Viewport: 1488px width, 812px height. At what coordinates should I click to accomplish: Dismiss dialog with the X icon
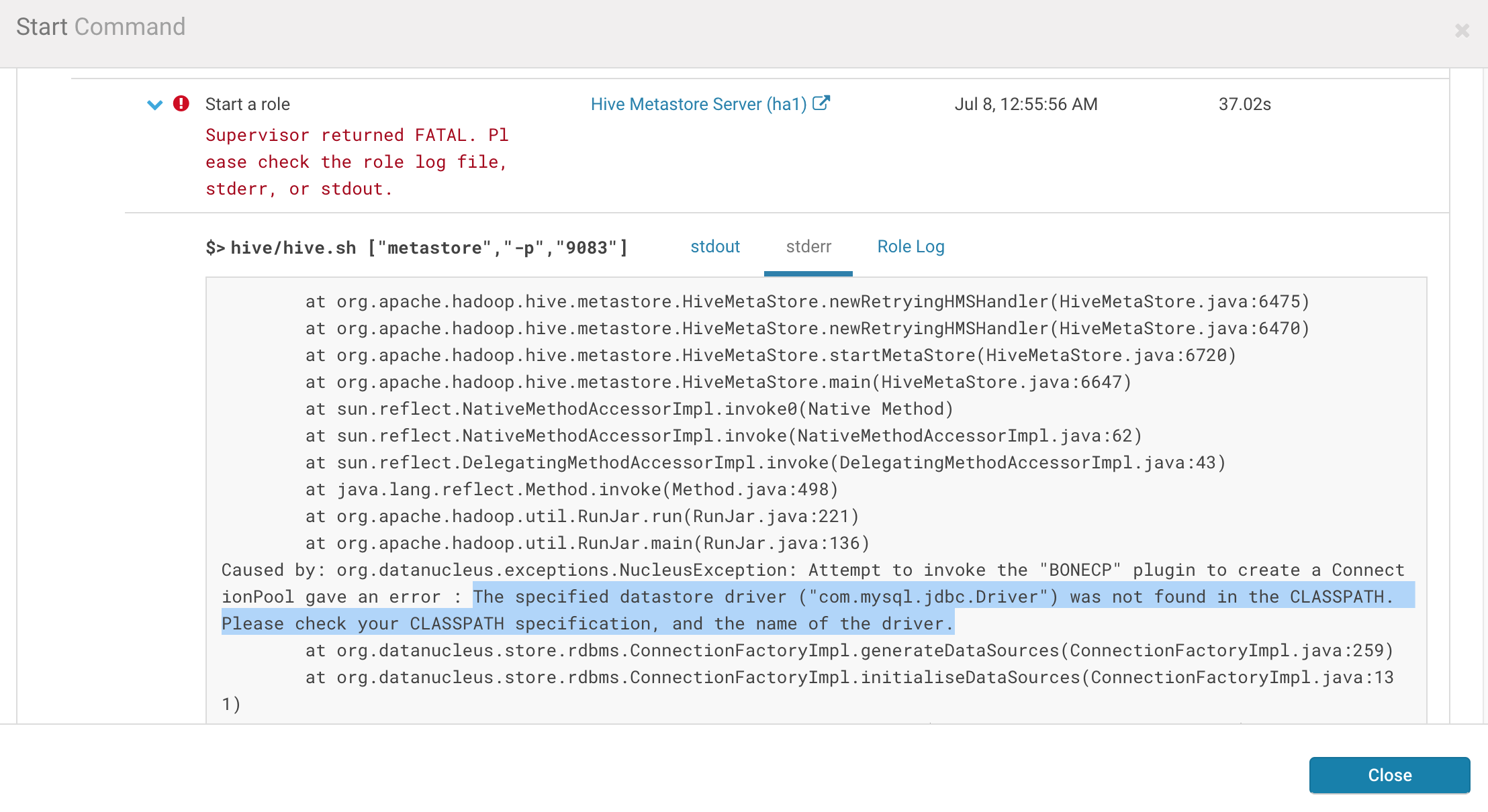point(1462,31)
